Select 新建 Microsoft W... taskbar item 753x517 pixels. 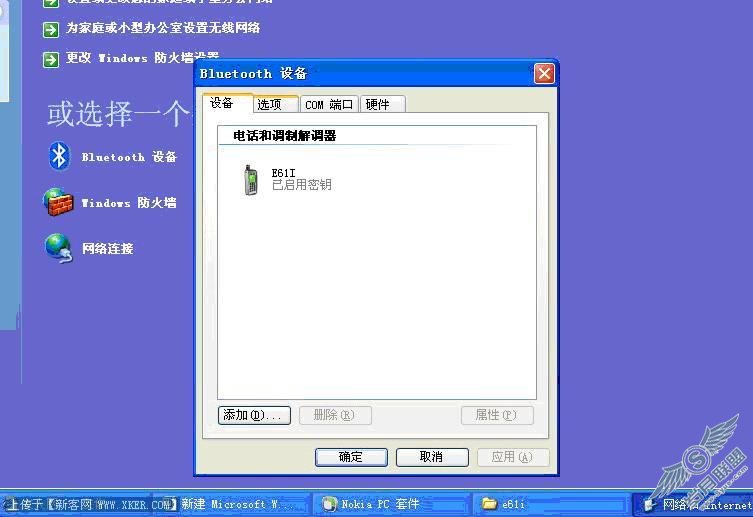(x=237, y=504)
